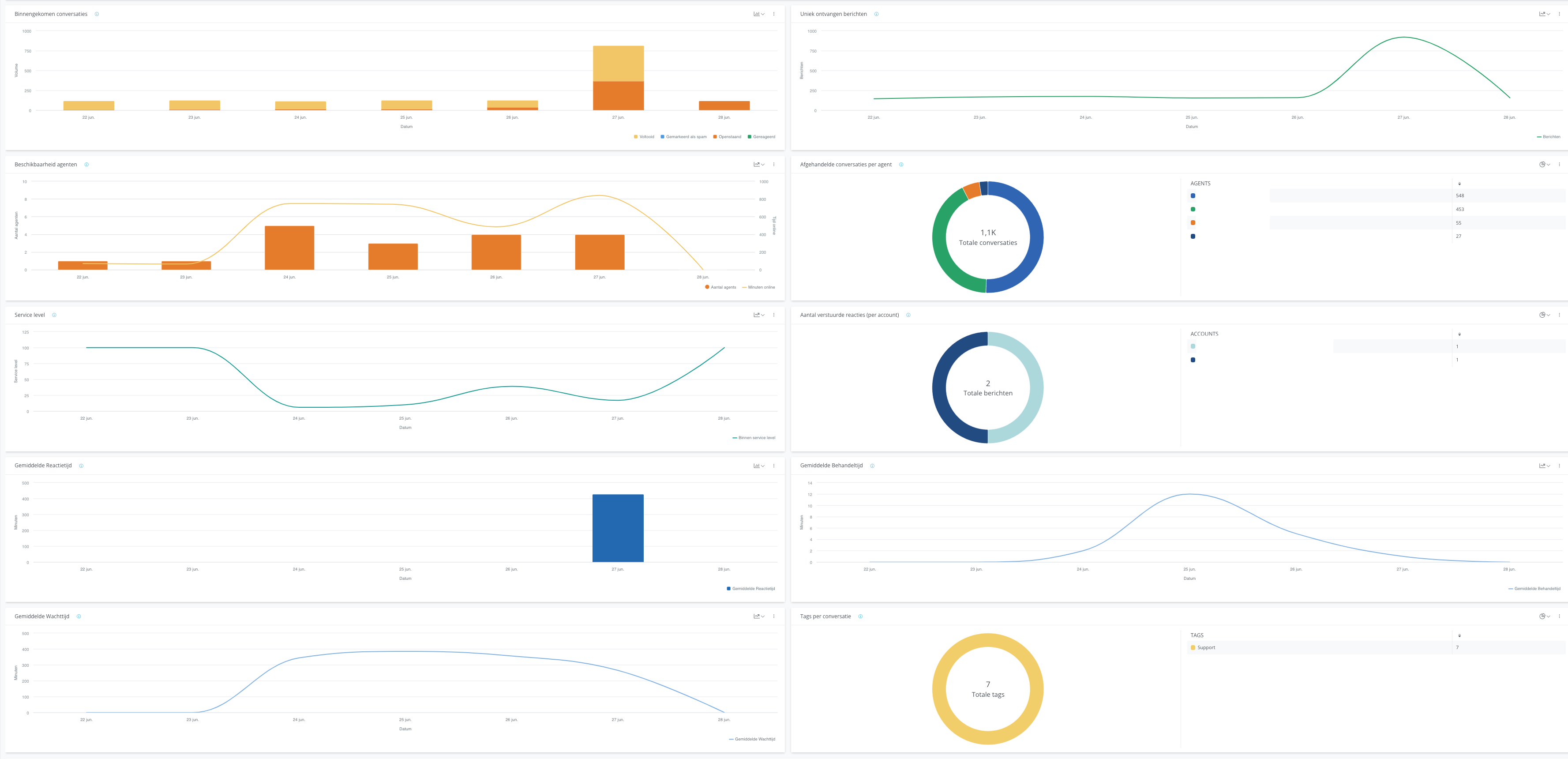
Task: Open info icon beside Uniek ontvangen berichten
Action: tap(877, 14)
